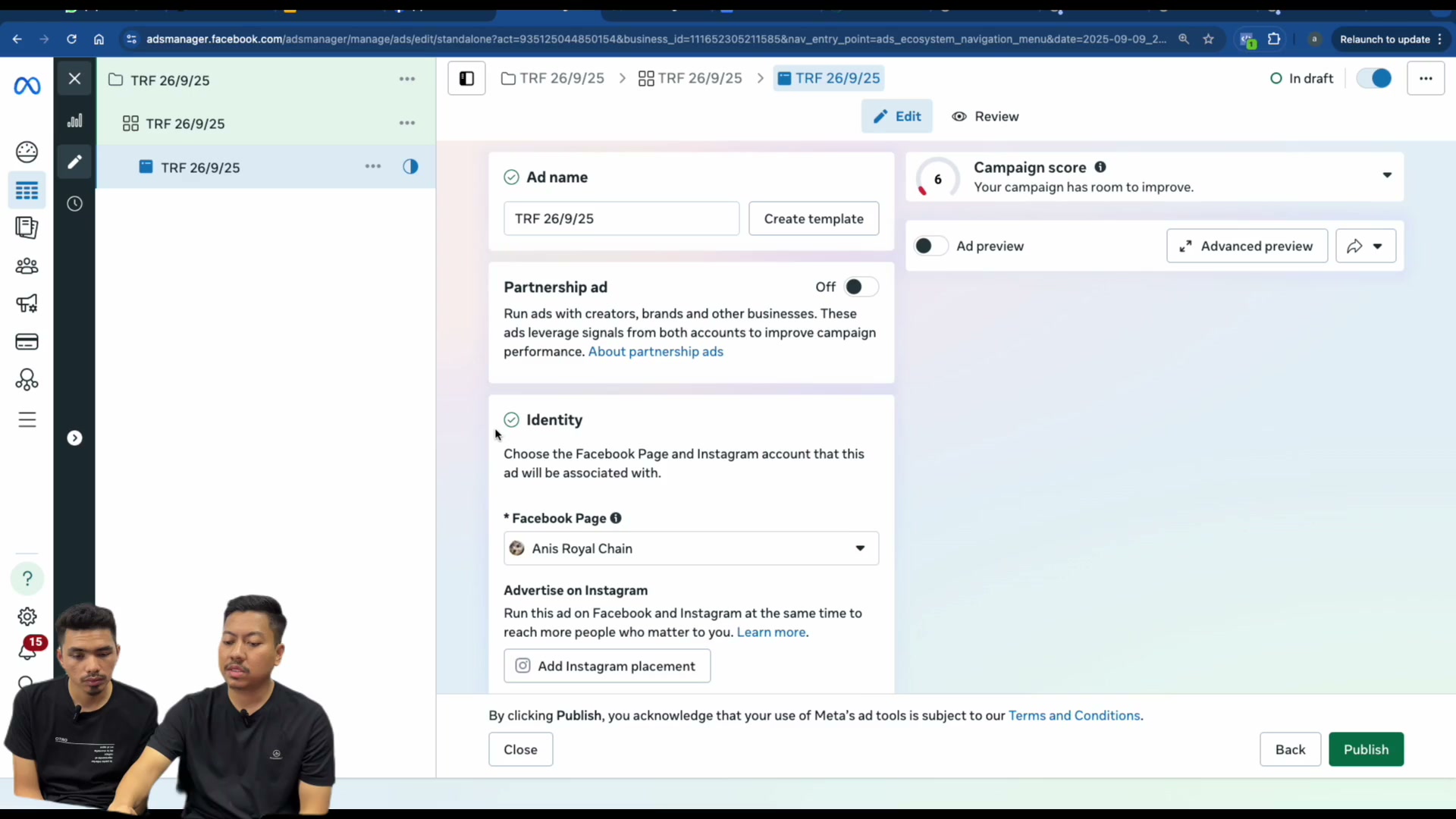
Task: Click Campaign score info icon
Action: coord(1100,167)
